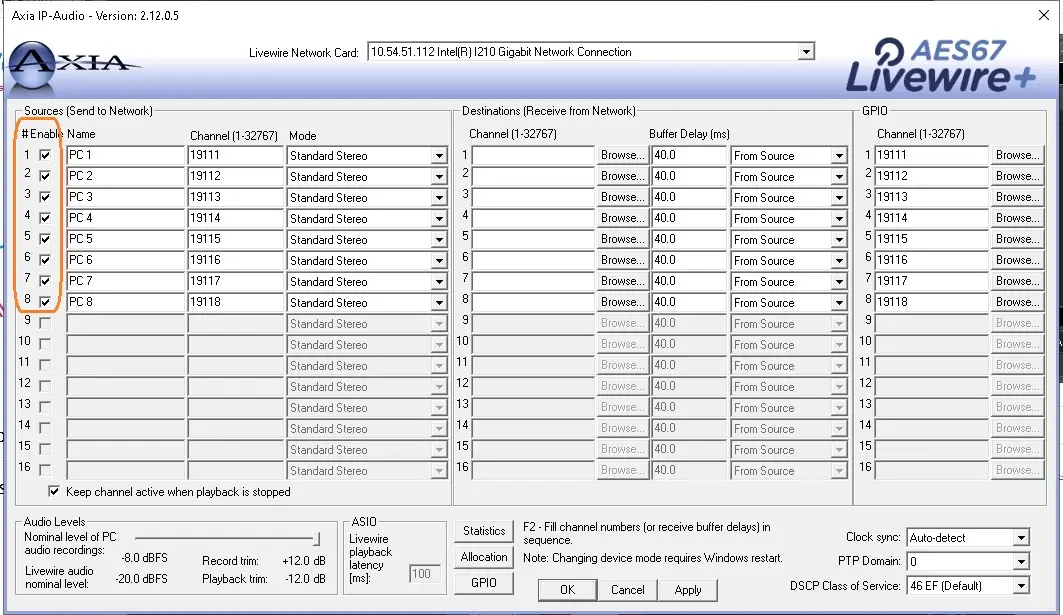Click the PC 4 source name field
The image size is (1063, 615).
(125, 218)
